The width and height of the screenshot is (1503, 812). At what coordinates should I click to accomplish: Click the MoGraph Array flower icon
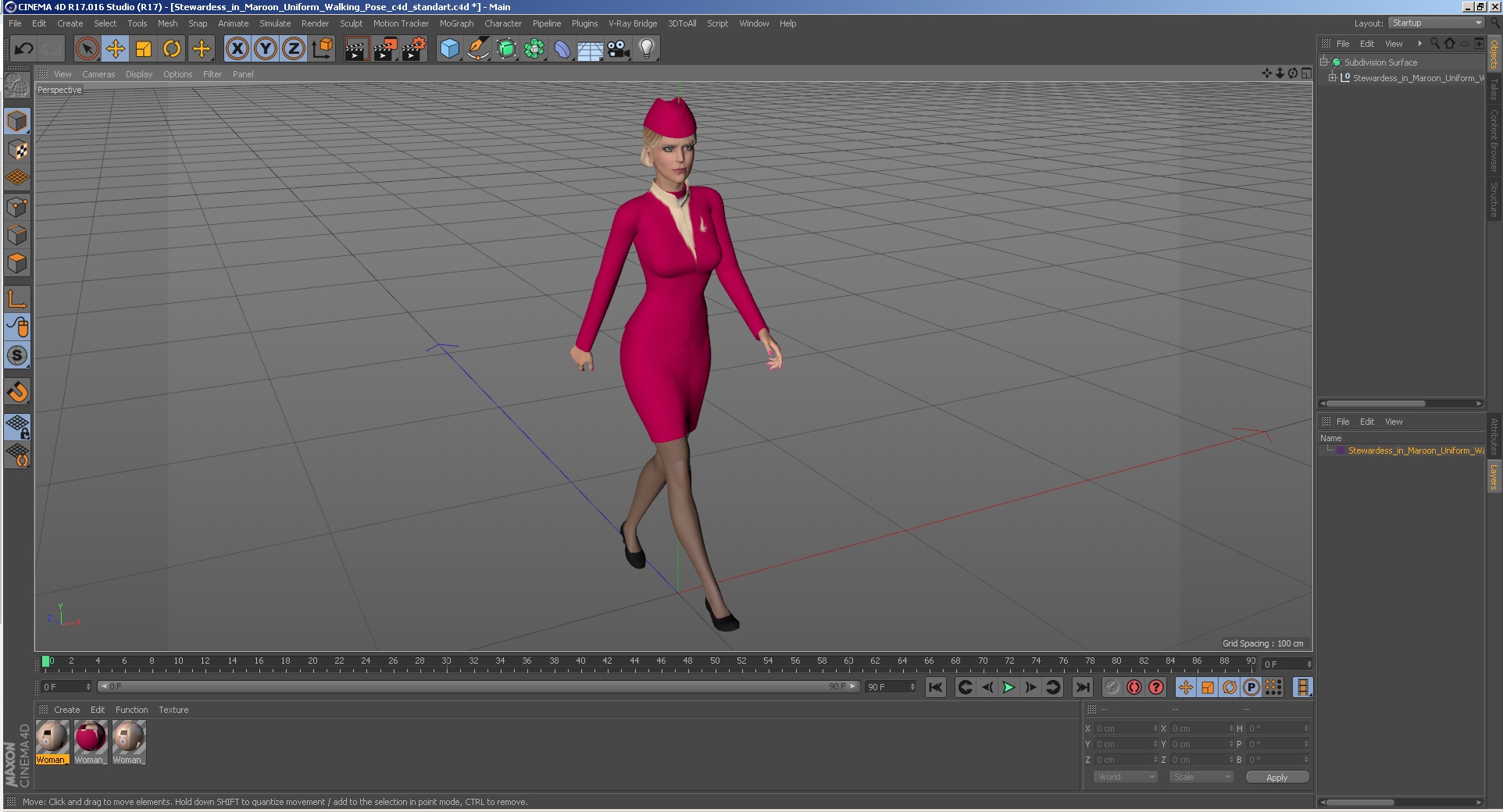(534, 49)
